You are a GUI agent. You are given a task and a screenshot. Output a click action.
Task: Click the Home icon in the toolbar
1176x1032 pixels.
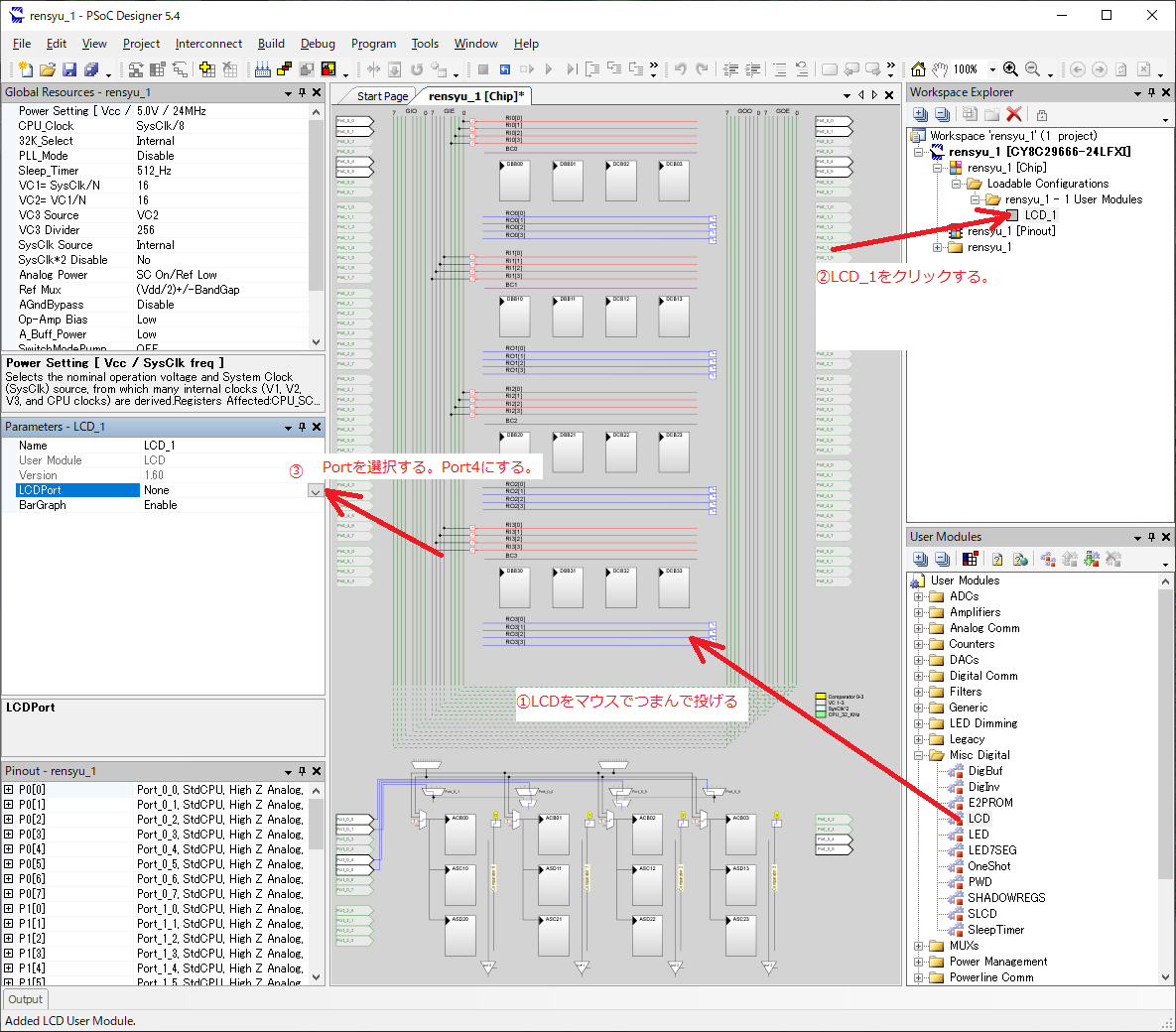point(918,69)
